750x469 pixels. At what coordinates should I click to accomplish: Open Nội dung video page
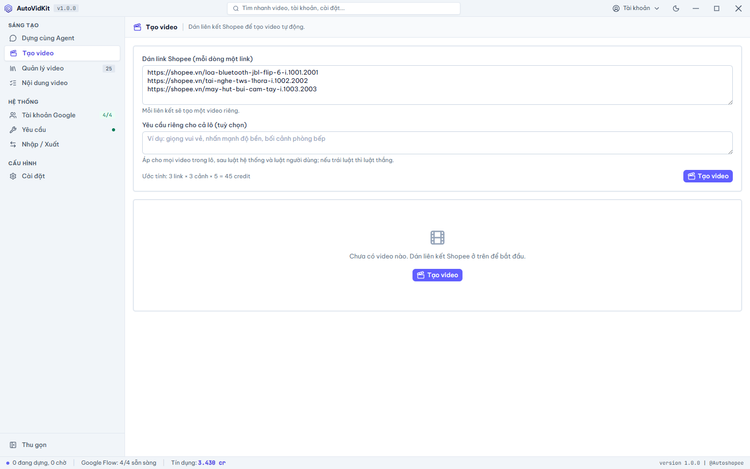pos(62,83)
